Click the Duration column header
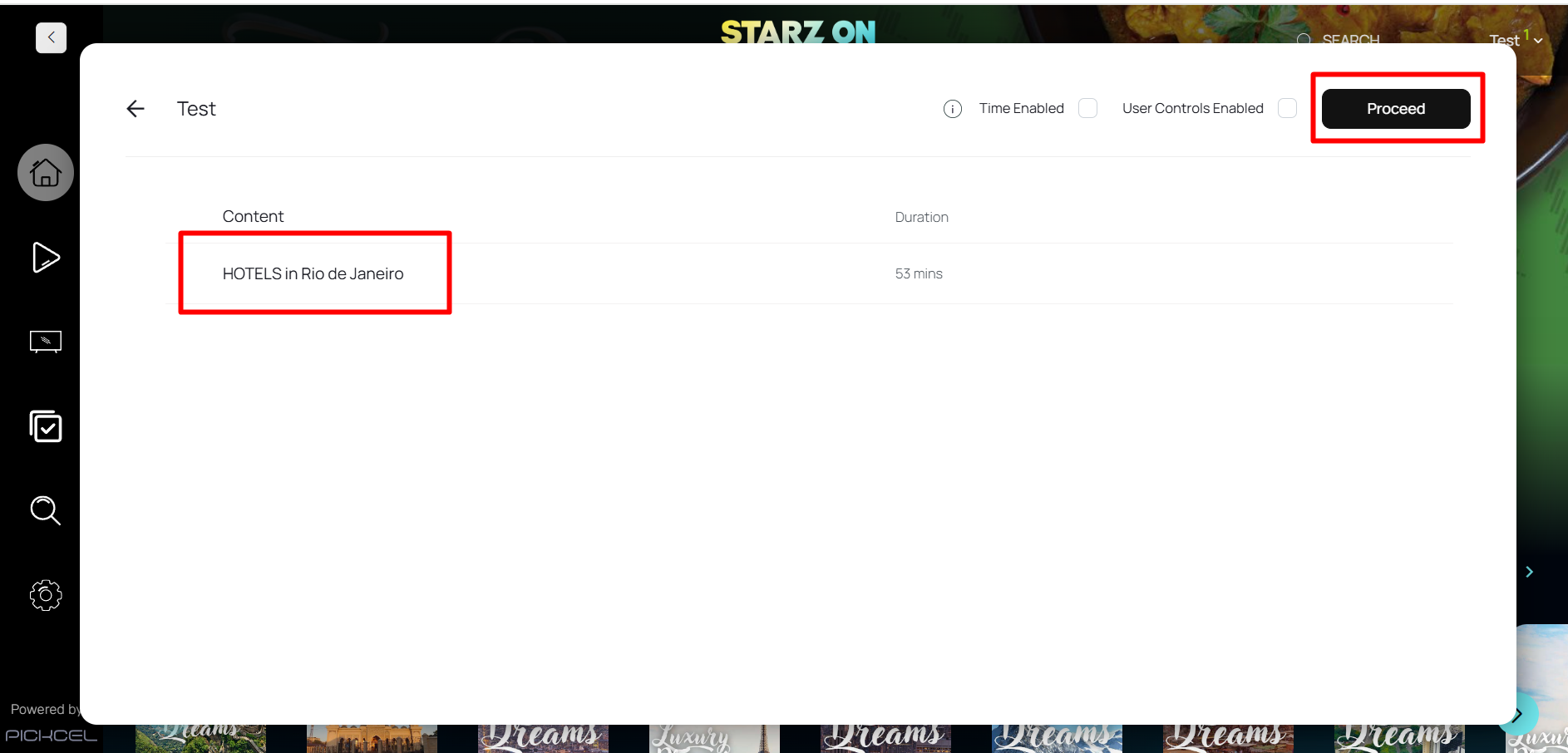This screenshot has width=1568, height=753. [921, 217]
